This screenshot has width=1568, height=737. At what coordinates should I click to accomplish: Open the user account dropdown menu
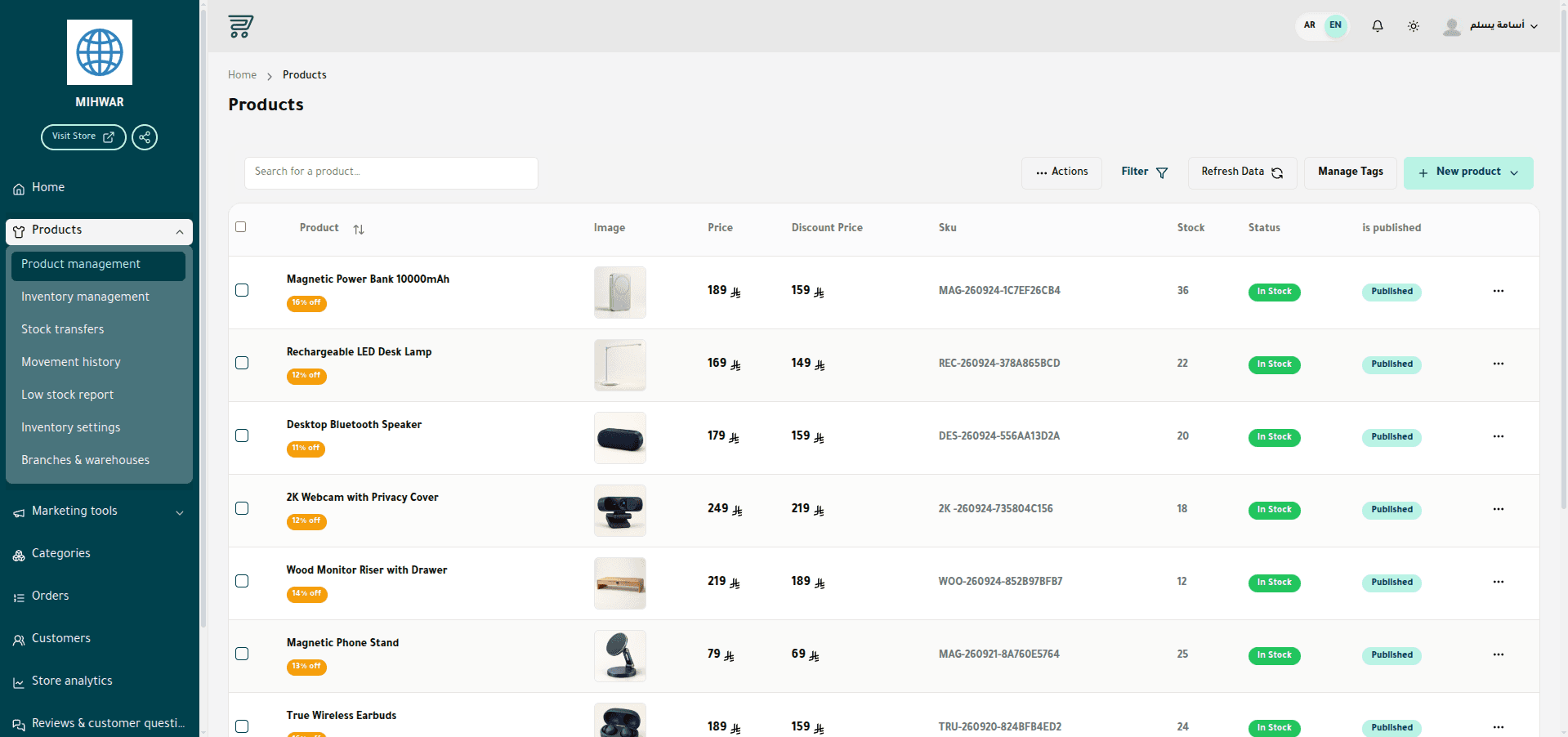[x=1491, y=26]
